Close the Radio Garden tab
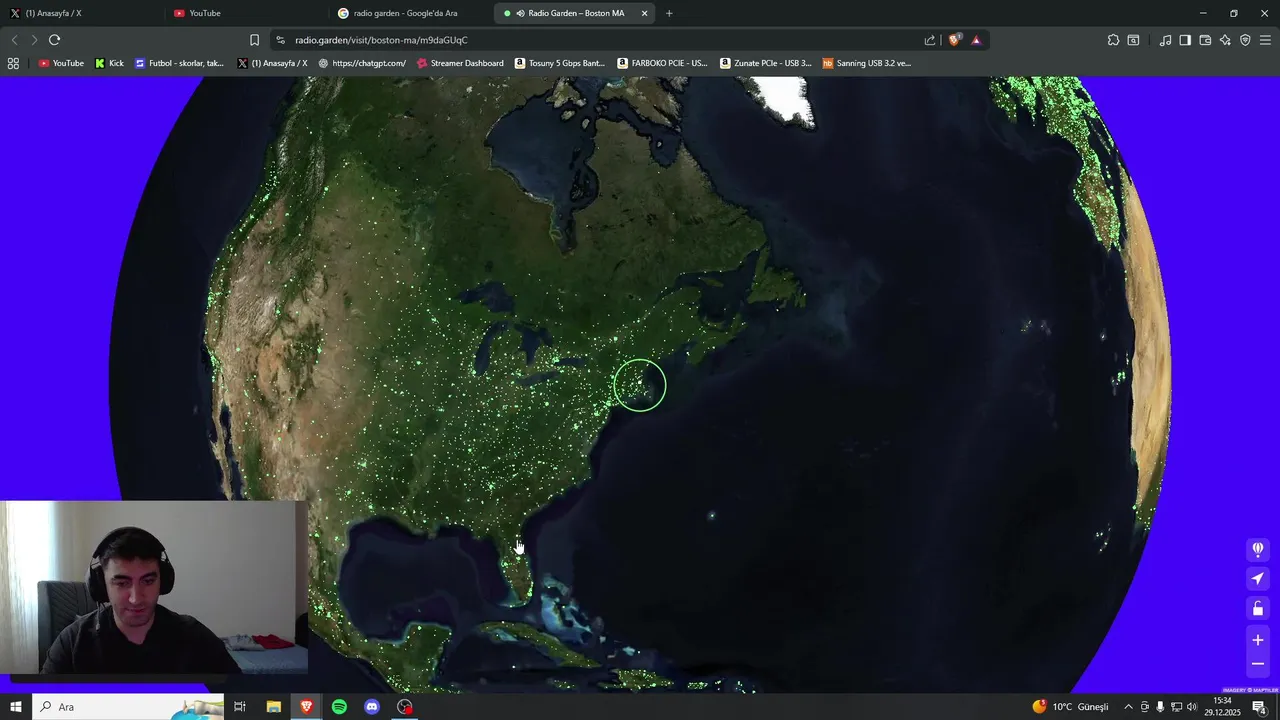Screen dimensions: 1280x720 (644, 13)
